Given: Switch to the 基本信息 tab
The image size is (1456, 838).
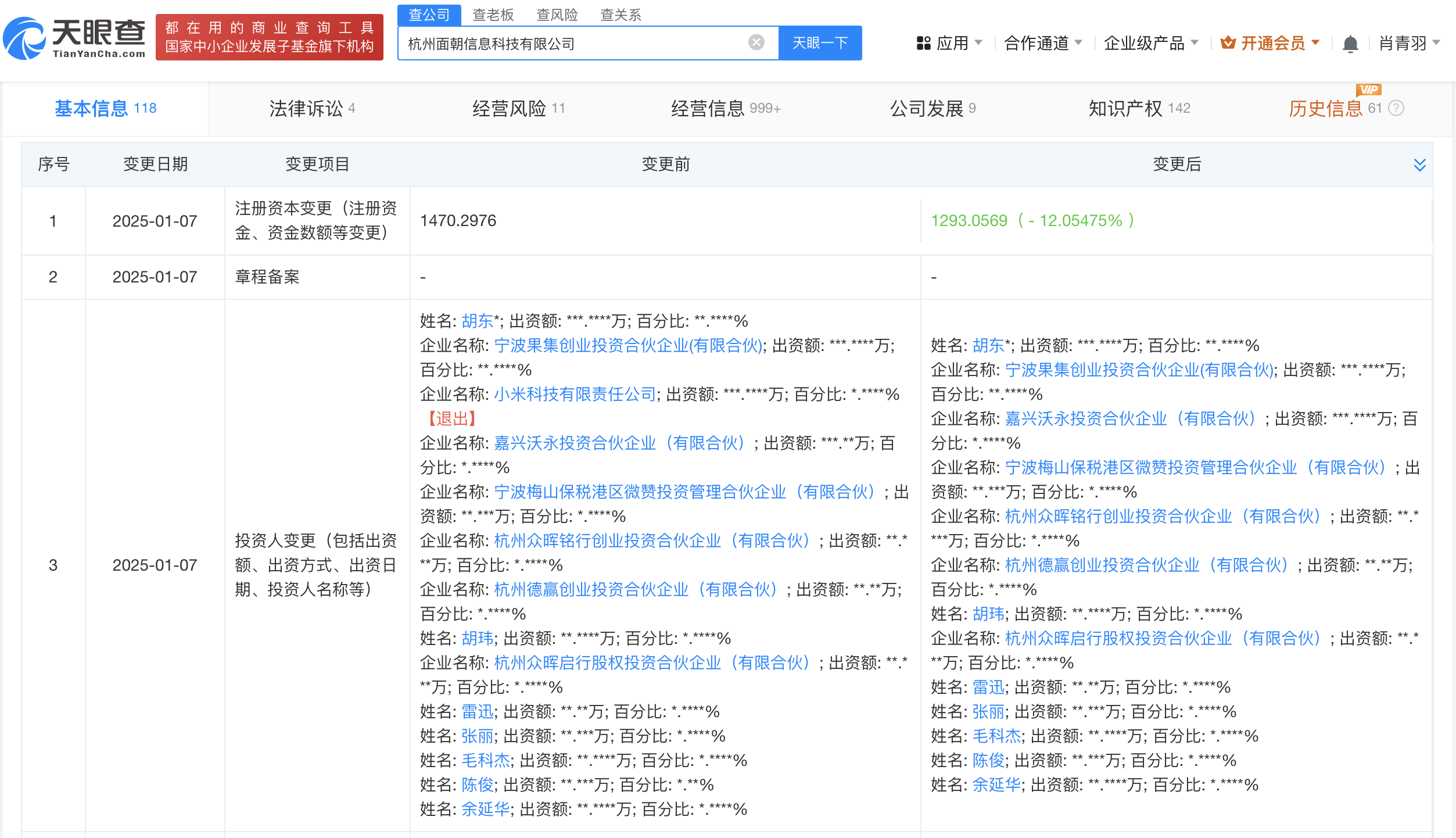Looking at the screenshot, I should pyautogui.click(x=105, y=109).
